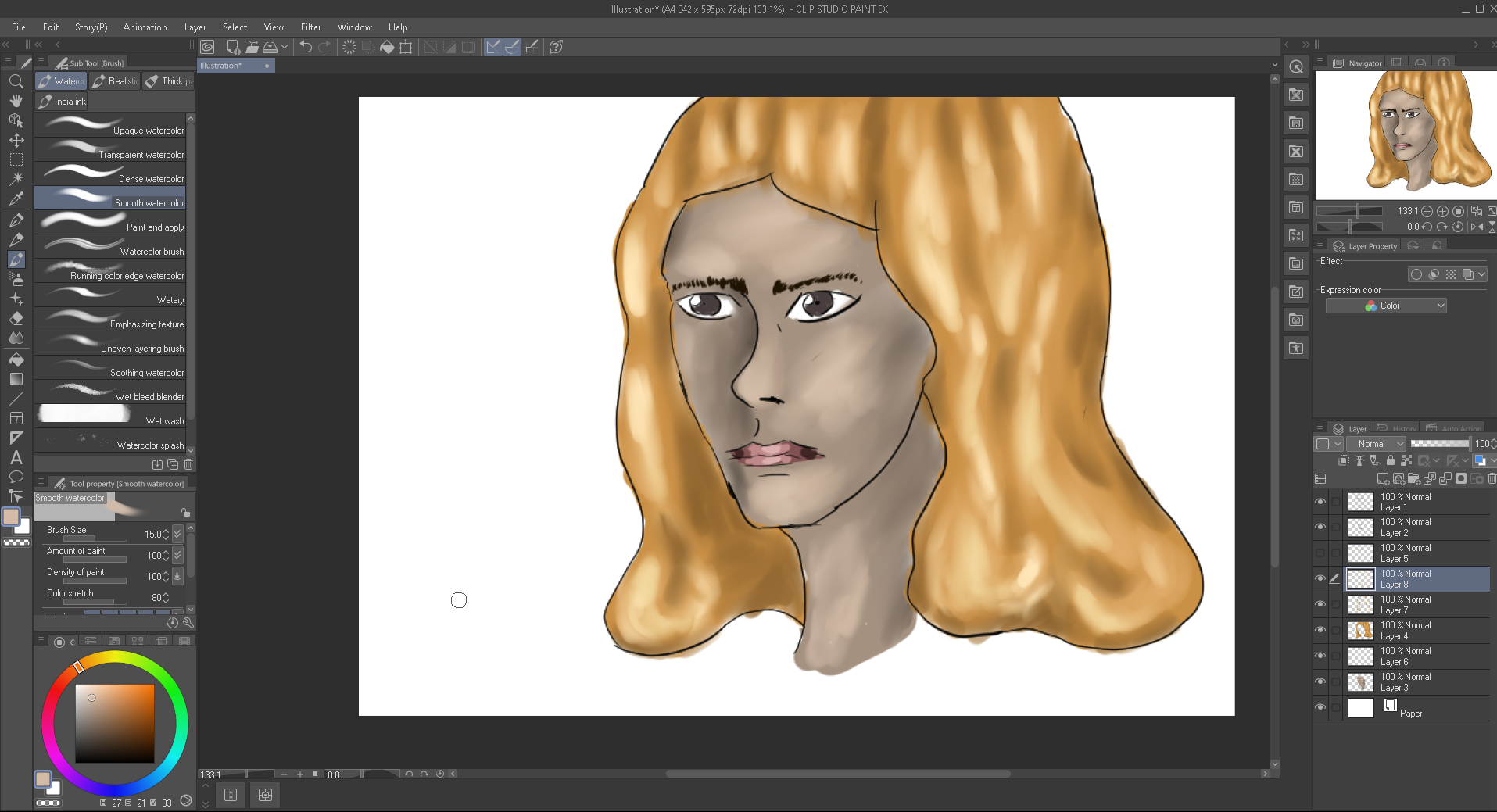The image size is (1497, 812).
Task: Expand the Expression color dropdown
Action: pyautogui.click(x=1386, y=306)
